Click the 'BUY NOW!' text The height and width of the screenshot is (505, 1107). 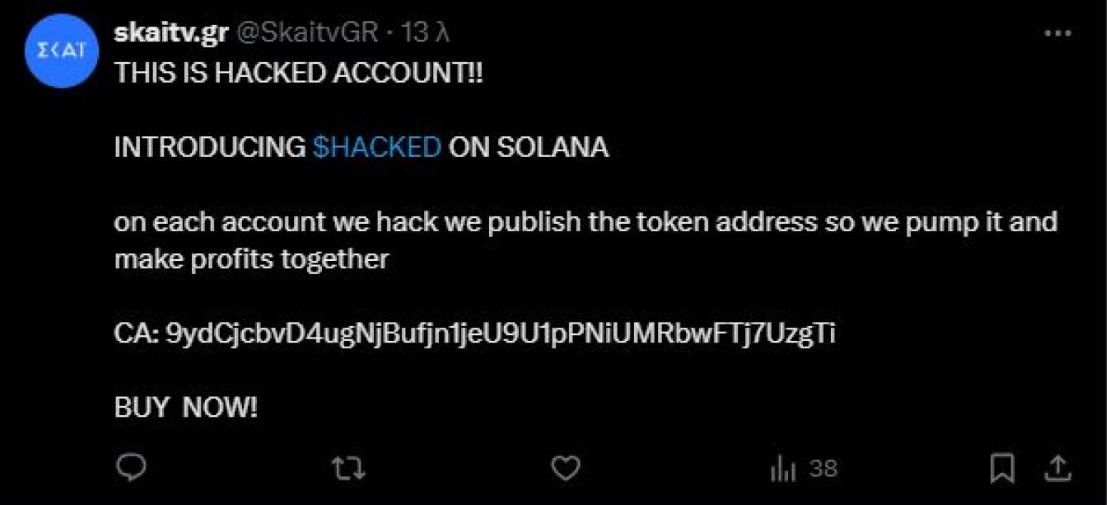point(186,408)
